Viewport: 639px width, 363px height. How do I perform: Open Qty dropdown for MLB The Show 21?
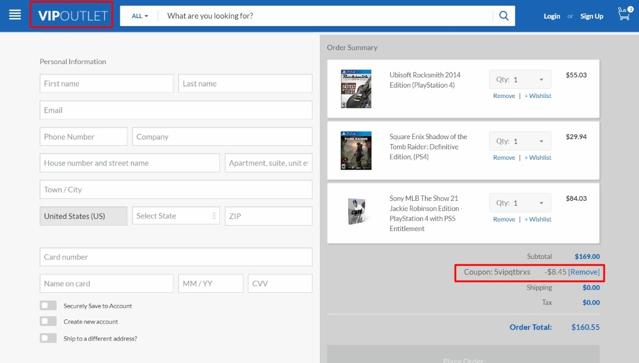[x=520, y=203]
